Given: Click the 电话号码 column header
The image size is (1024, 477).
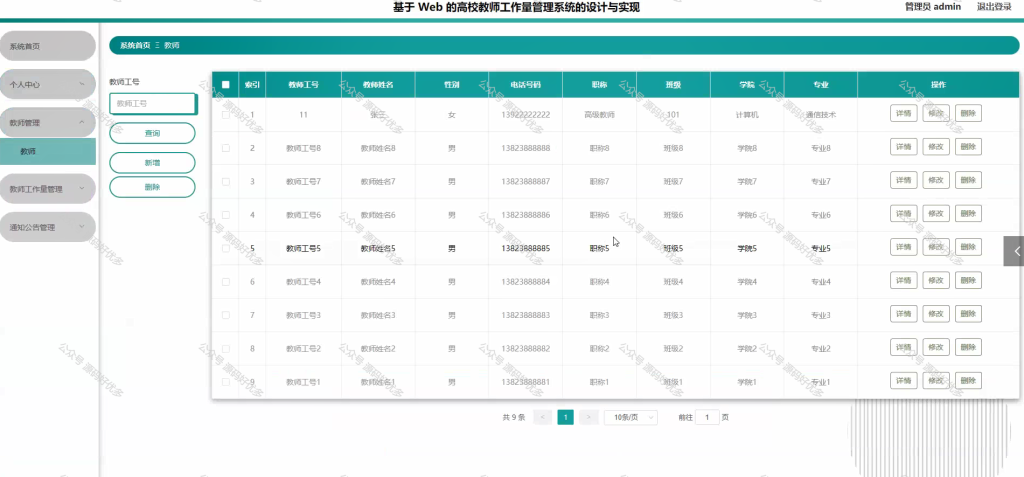Looking at the screenshot, I should tap(526, 85).
